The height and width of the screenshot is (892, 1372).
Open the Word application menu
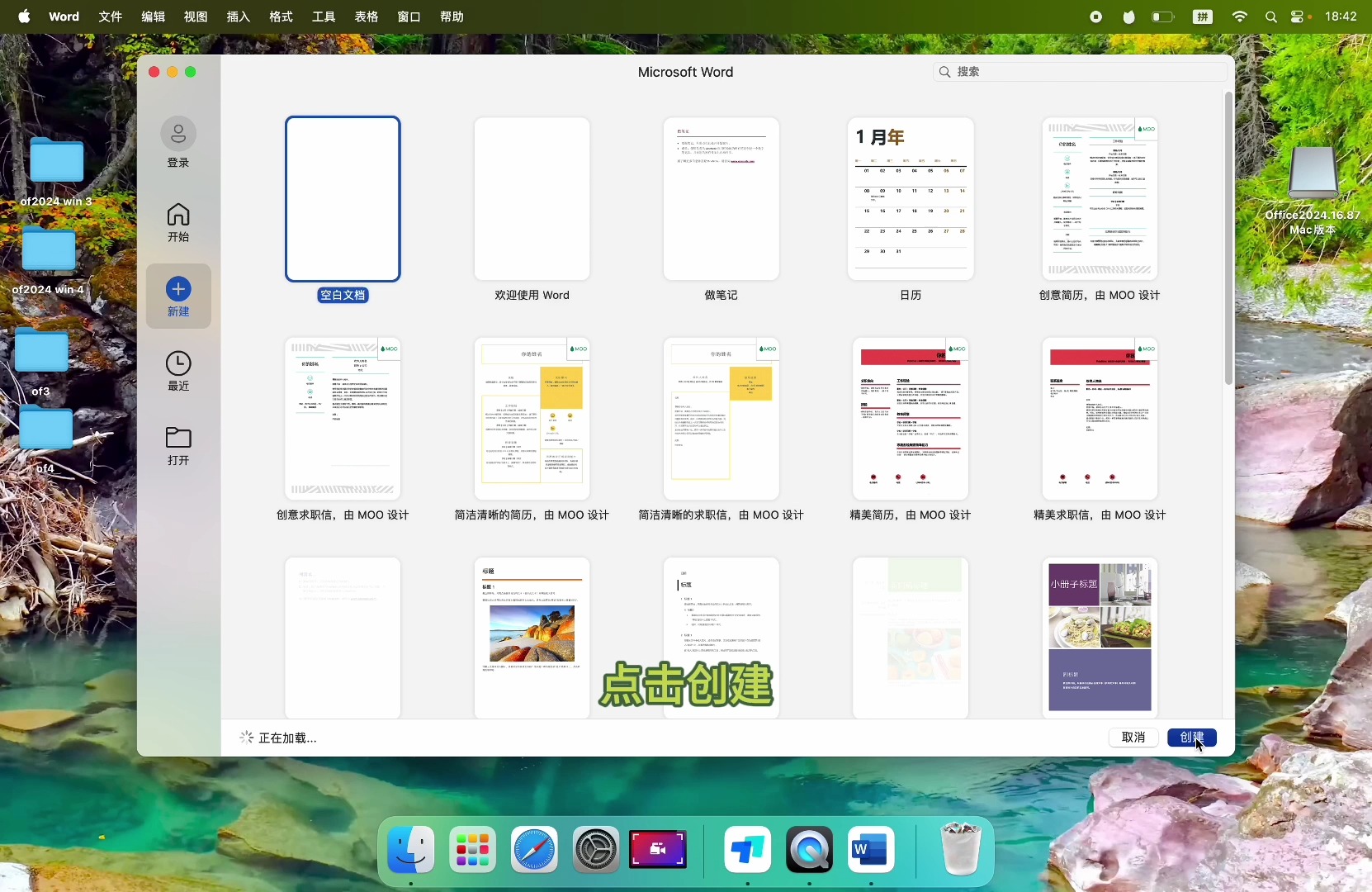pos(64,17)
